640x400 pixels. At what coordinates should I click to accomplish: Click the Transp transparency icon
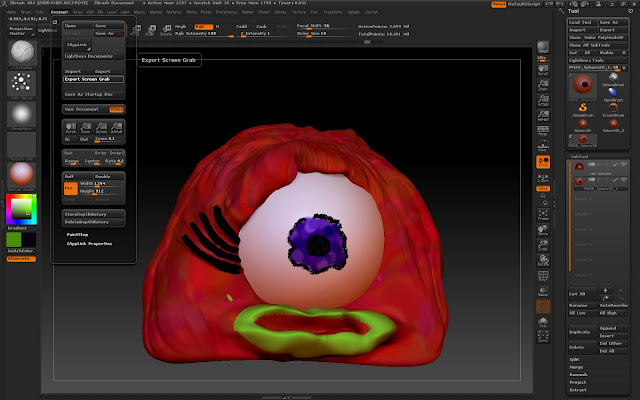coord(543,291)
